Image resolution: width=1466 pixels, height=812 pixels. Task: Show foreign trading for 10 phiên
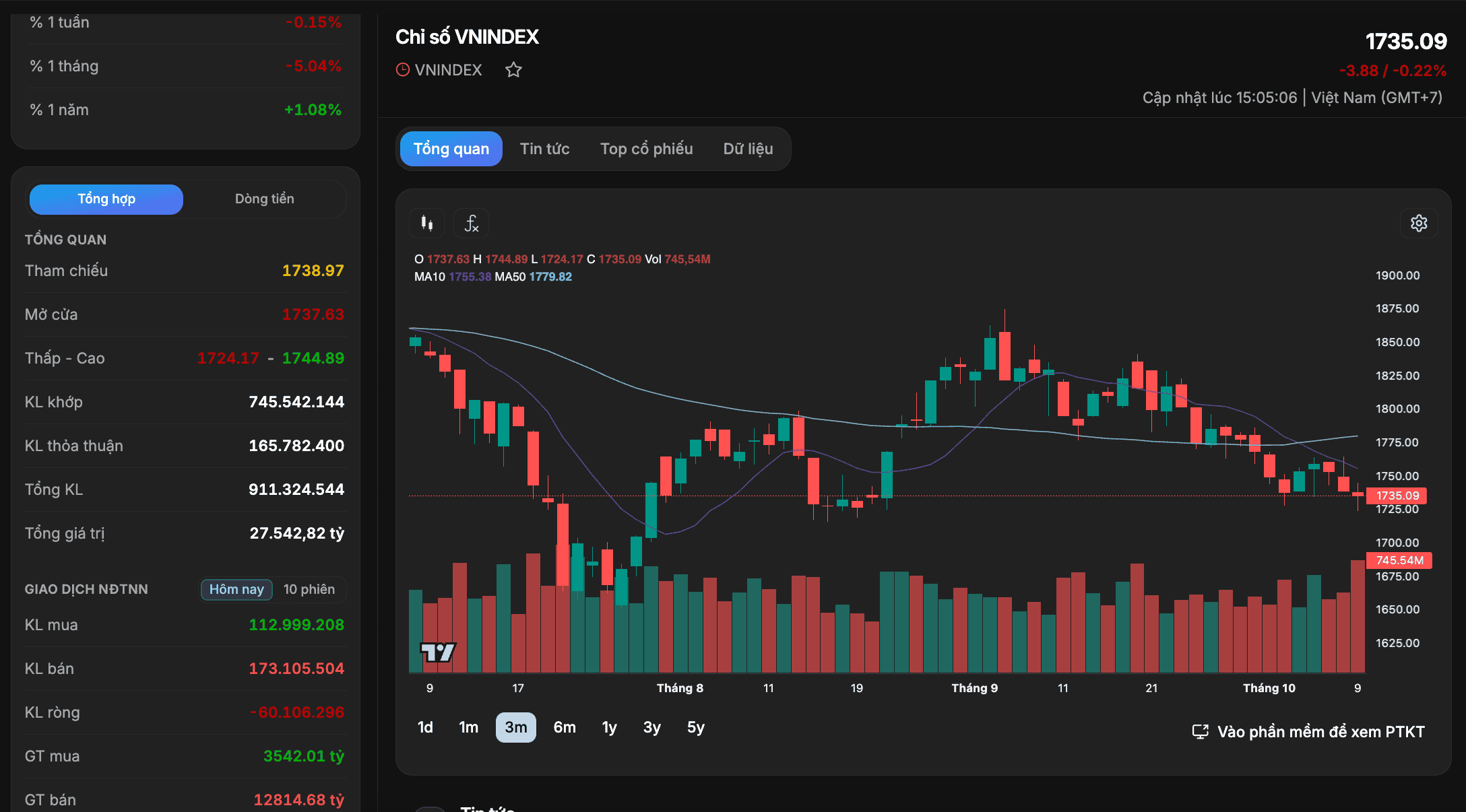tap(309, 589)
